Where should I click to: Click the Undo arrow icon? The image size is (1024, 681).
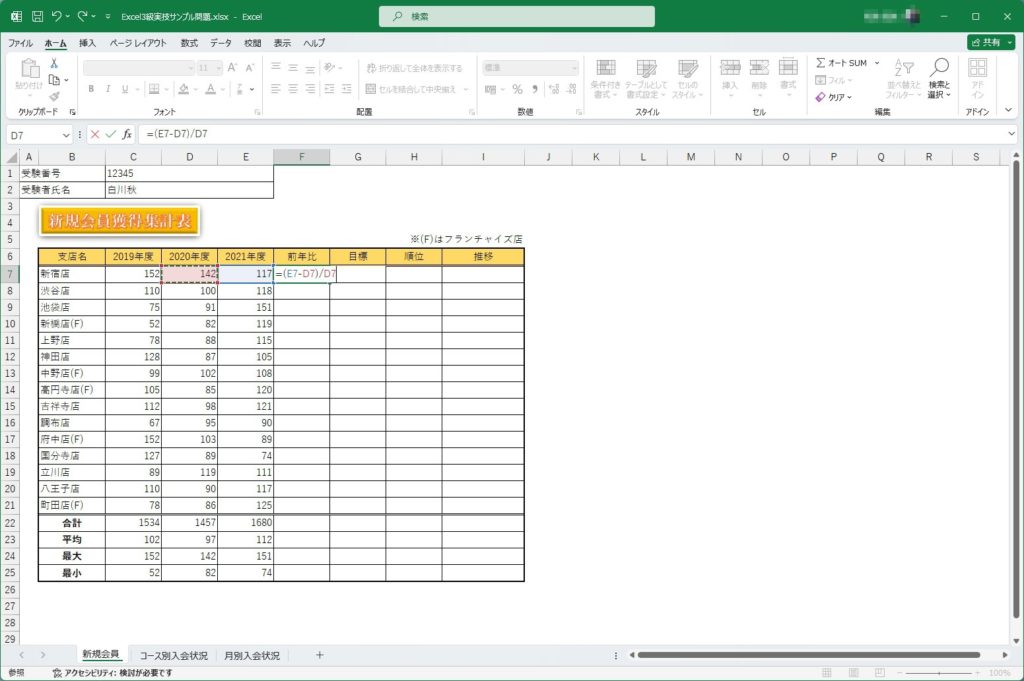click(56, 17)
